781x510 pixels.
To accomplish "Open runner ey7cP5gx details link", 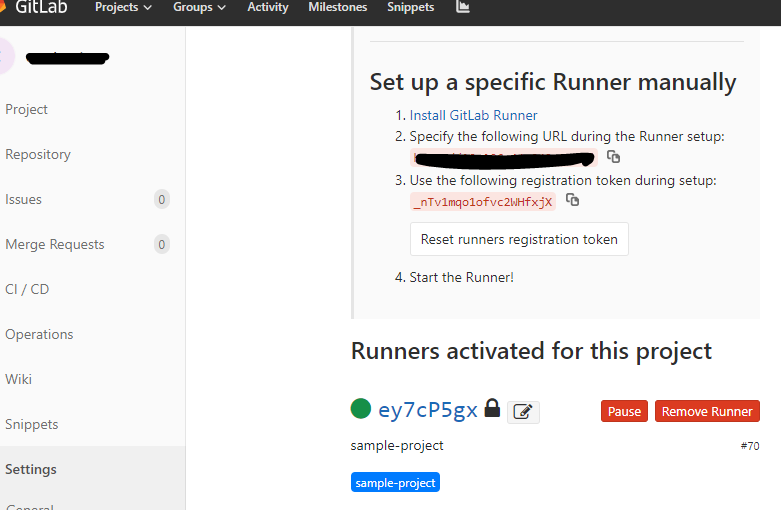I will click(428, 410).
